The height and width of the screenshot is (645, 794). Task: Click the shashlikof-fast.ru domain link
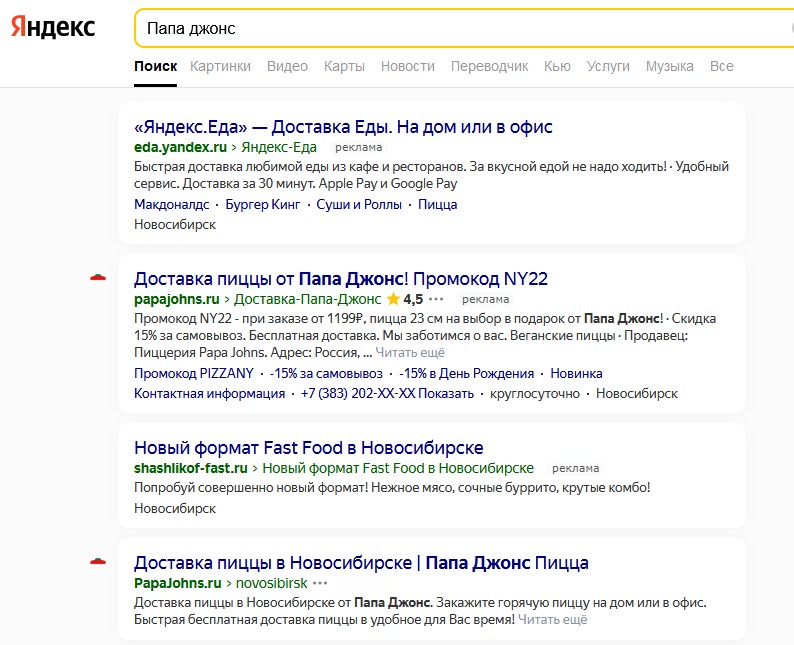click(x=191, y=468)
